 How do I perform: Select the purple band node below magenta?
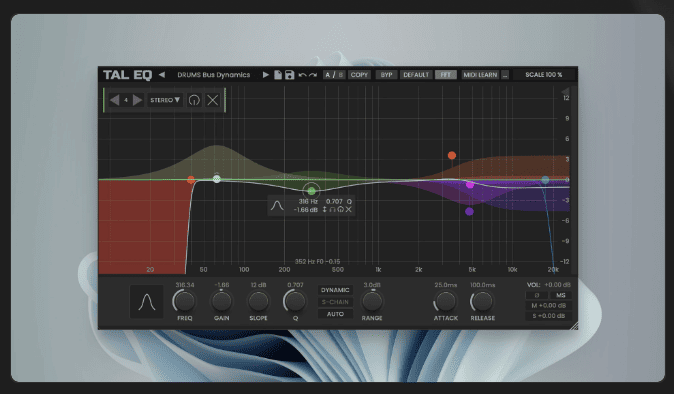point(469,211)
